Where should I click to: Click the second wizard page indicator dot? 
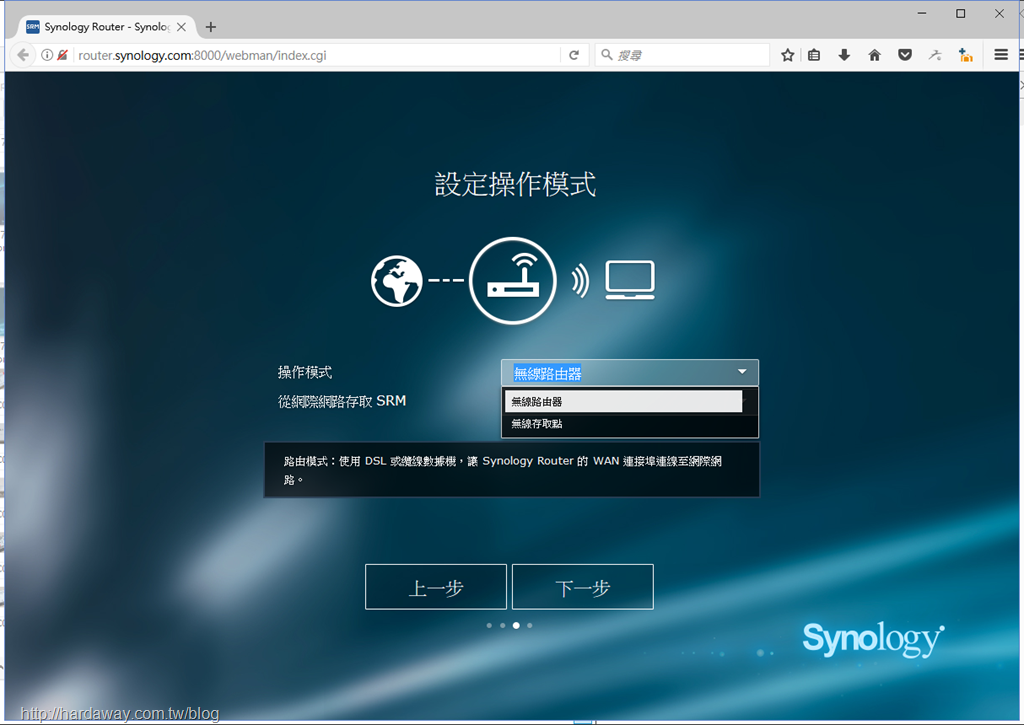pos(502,626)
